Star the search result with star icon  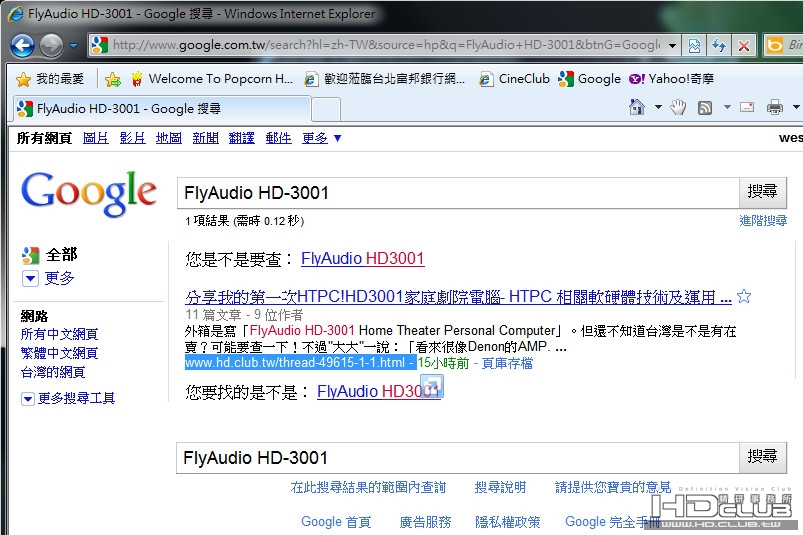pos(744,296)
